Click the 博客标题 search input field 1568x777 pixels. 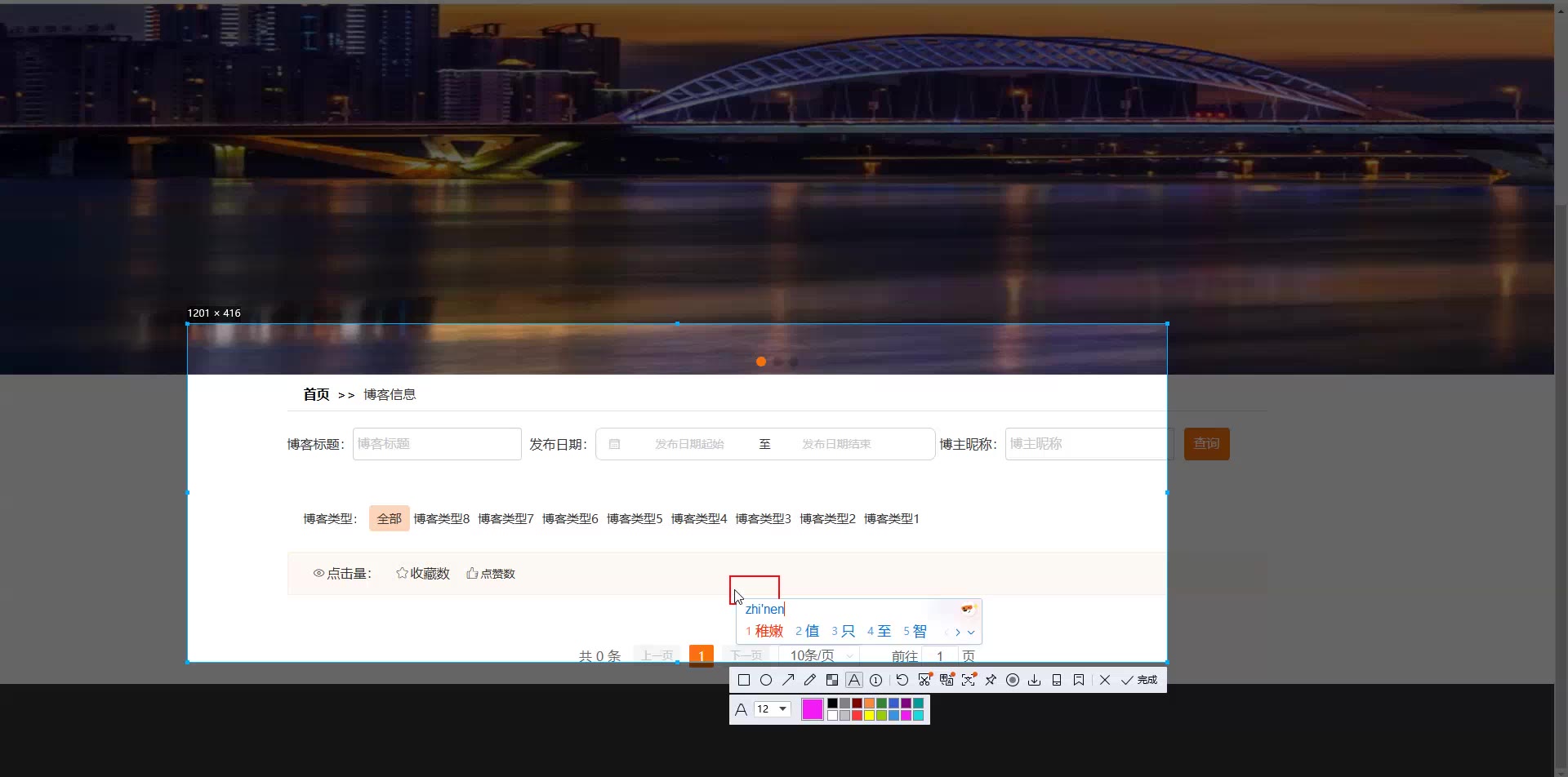437,444
